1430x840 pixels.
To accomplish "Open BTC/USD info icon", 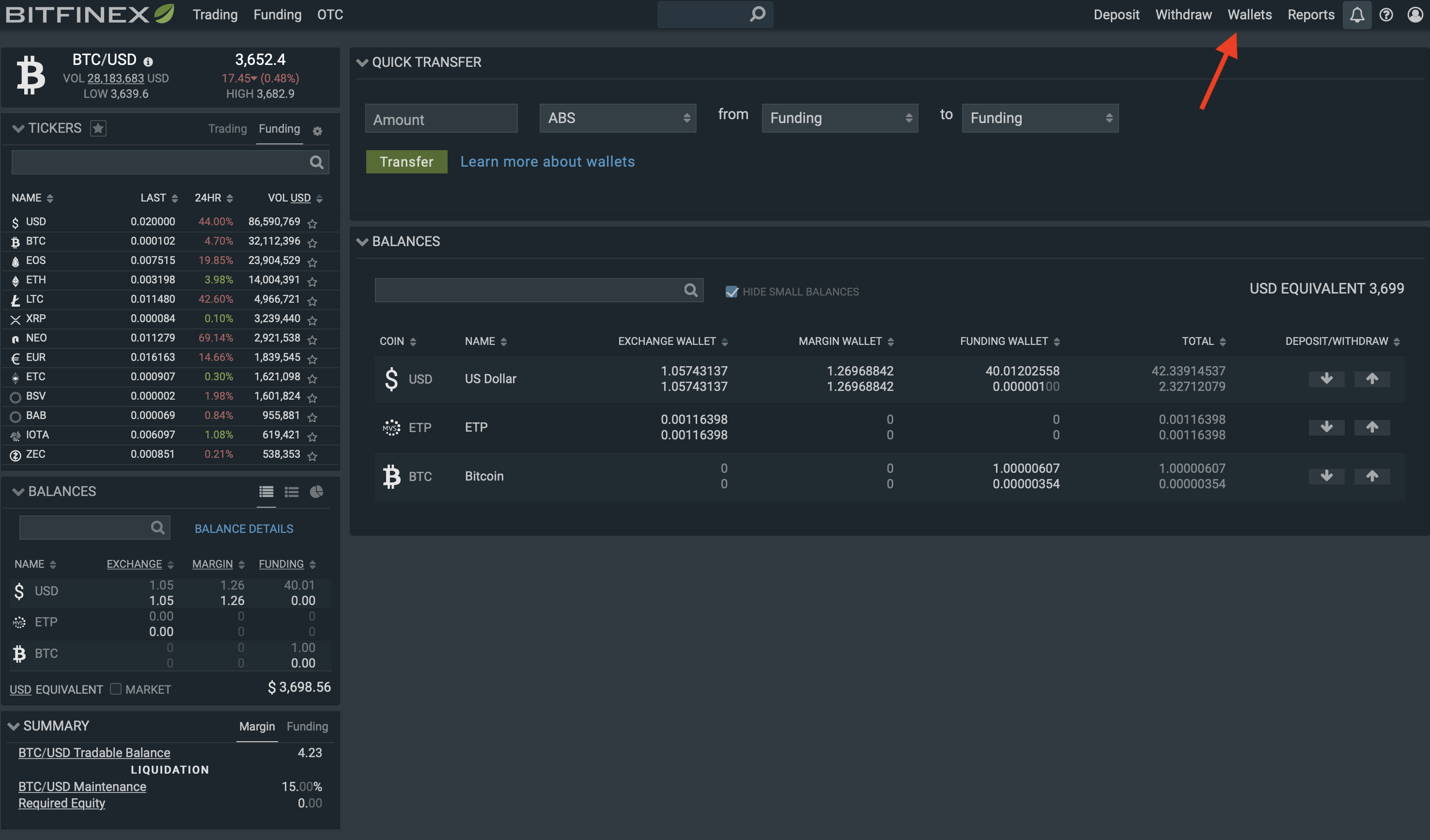I will 148,62.
